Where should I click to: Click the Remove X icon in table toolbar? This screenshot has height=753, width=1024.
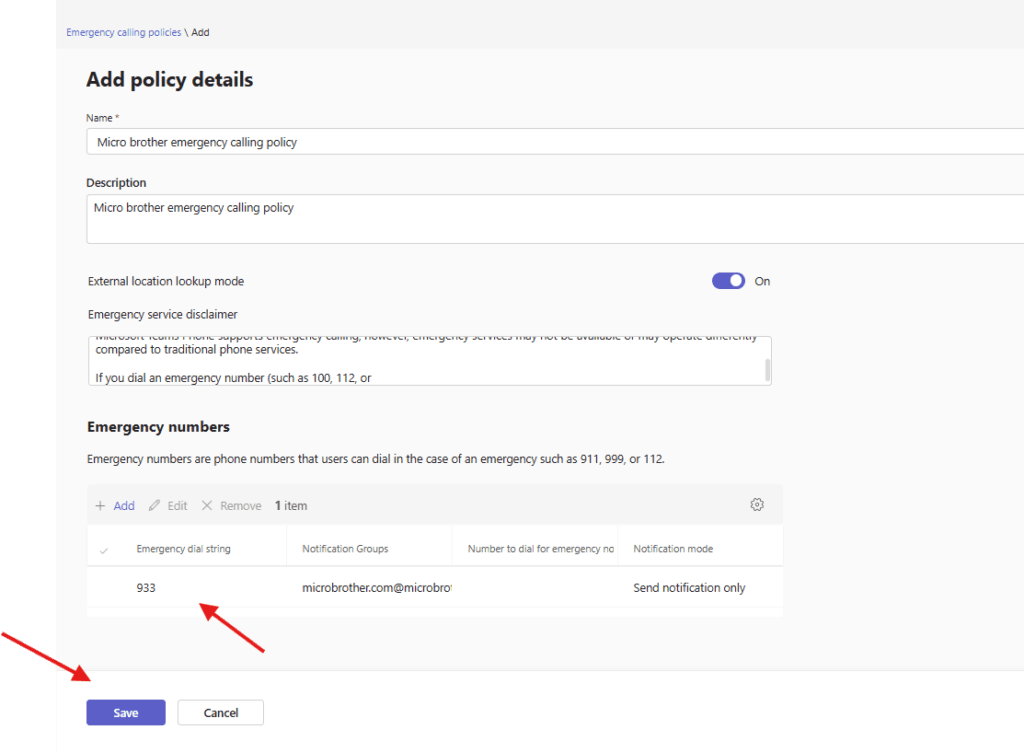tap(207, 506)
